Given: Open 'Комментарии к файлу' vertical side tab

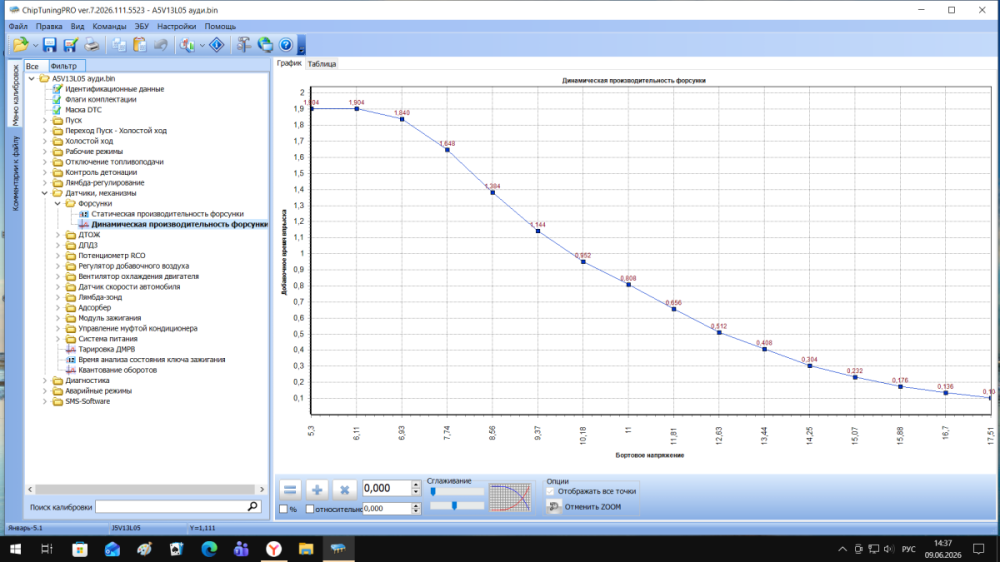Looking at the screenshot, I should [15, 174].
